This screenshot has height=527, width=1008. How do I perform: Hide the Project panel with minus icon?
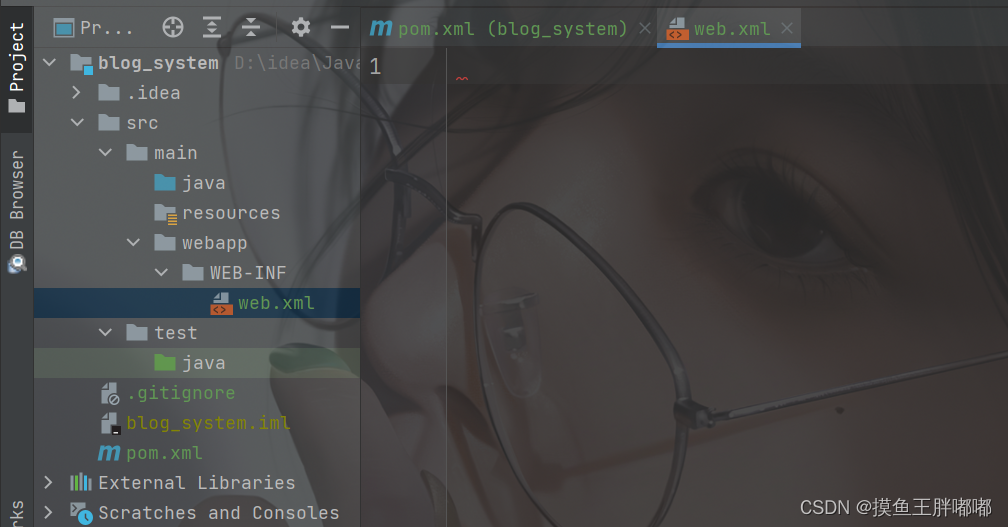coord(339,27)
